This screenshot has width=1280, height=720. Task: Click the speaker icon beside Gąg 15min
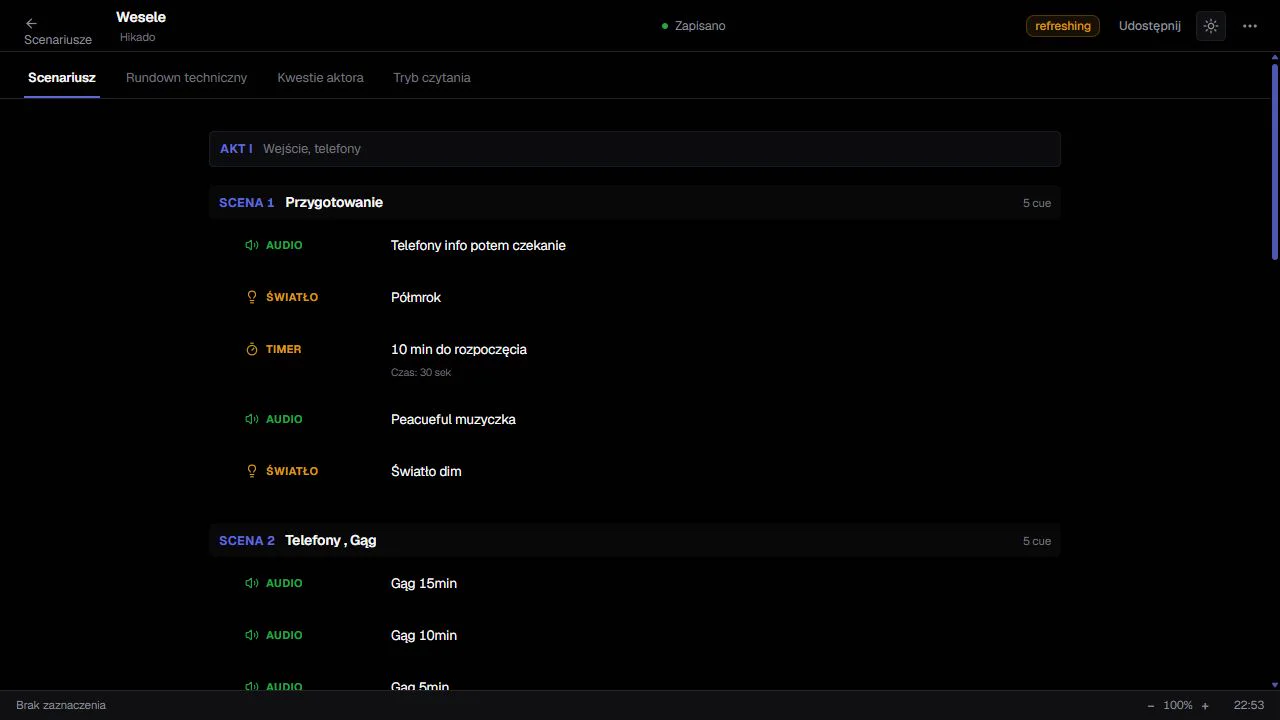click(x=252, y=583)
